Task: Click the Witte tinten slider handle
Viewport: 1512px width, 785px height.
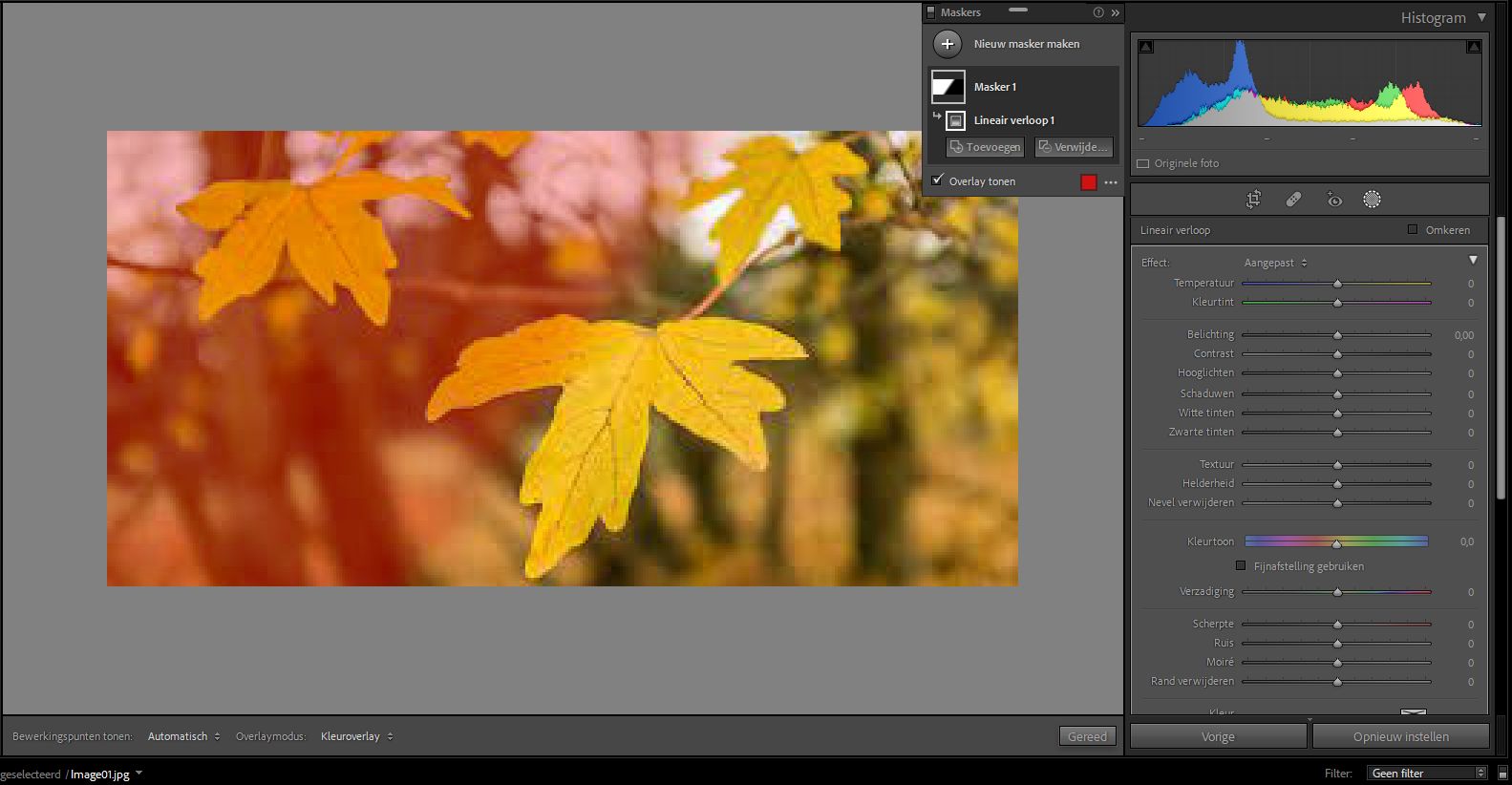Action: 1337,414
